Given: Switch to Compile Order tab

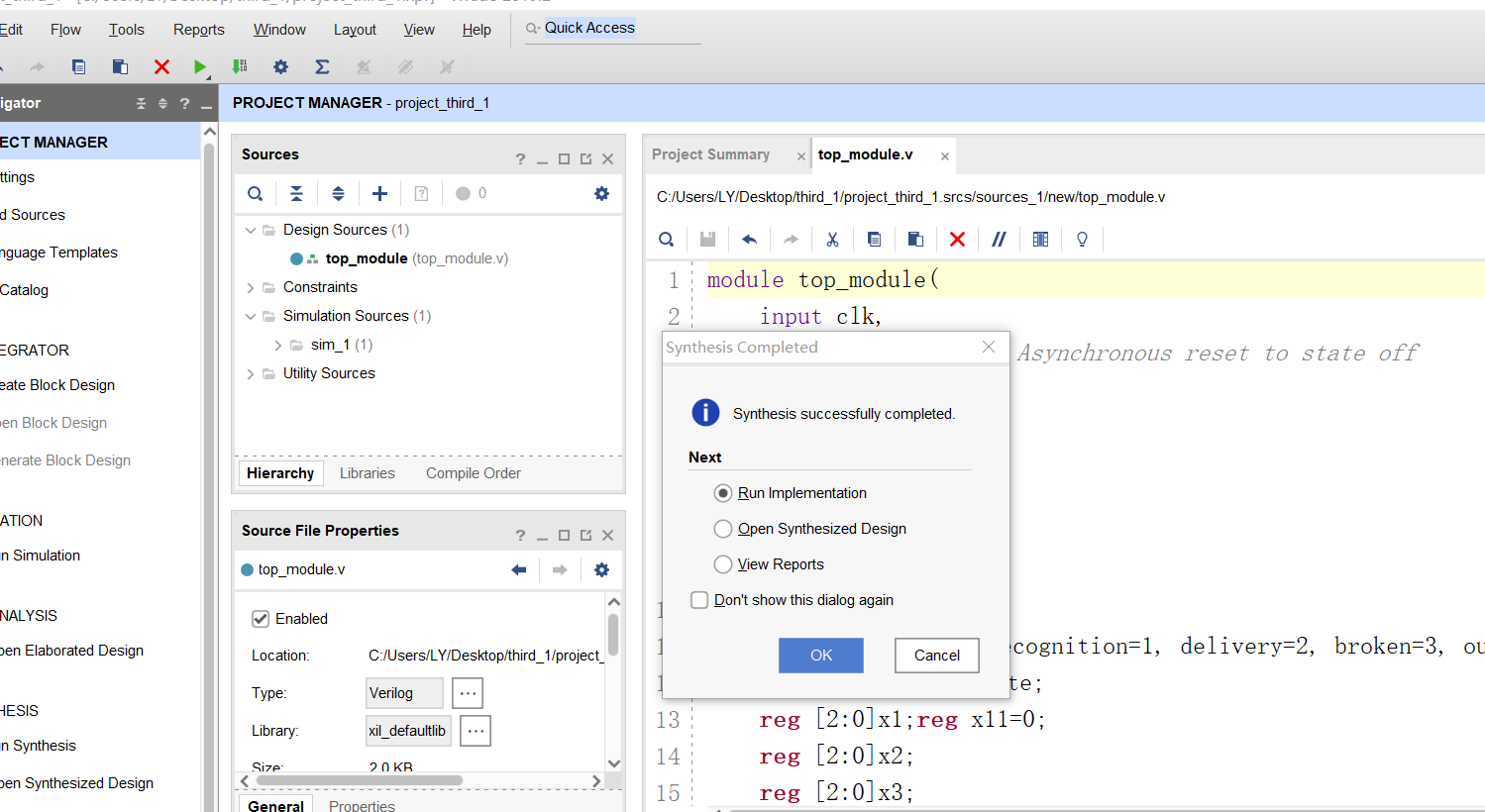Looking at the screenshot, I should [474, 473].
